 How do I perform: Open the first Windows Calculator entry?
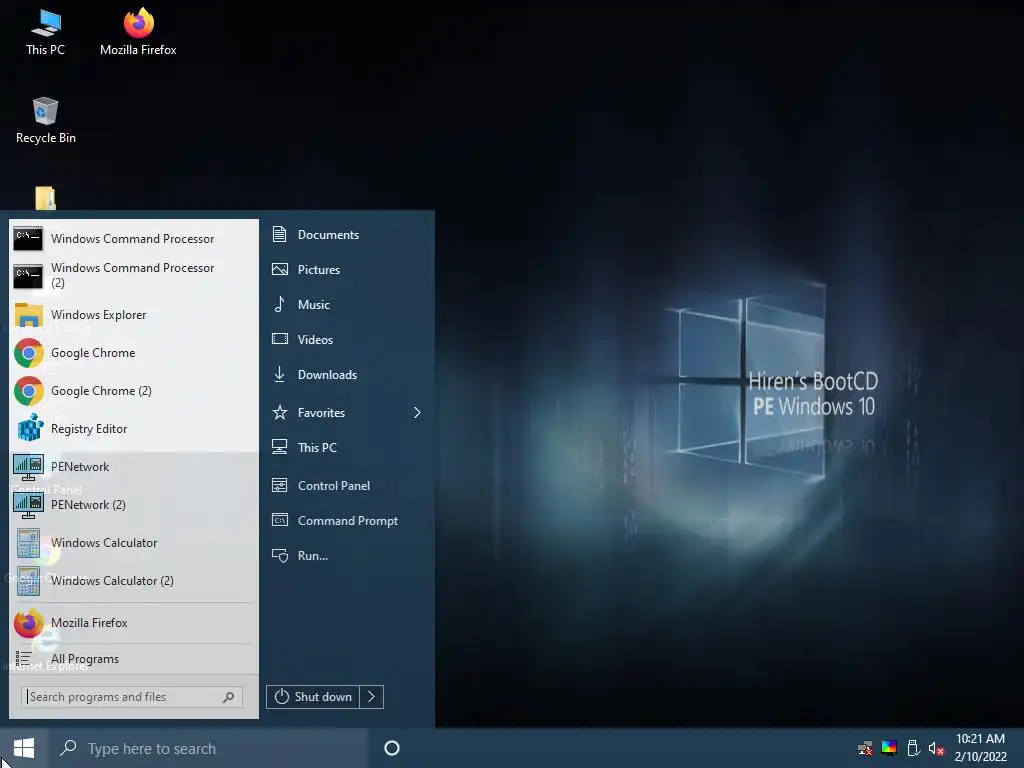(x=133, y=542)
